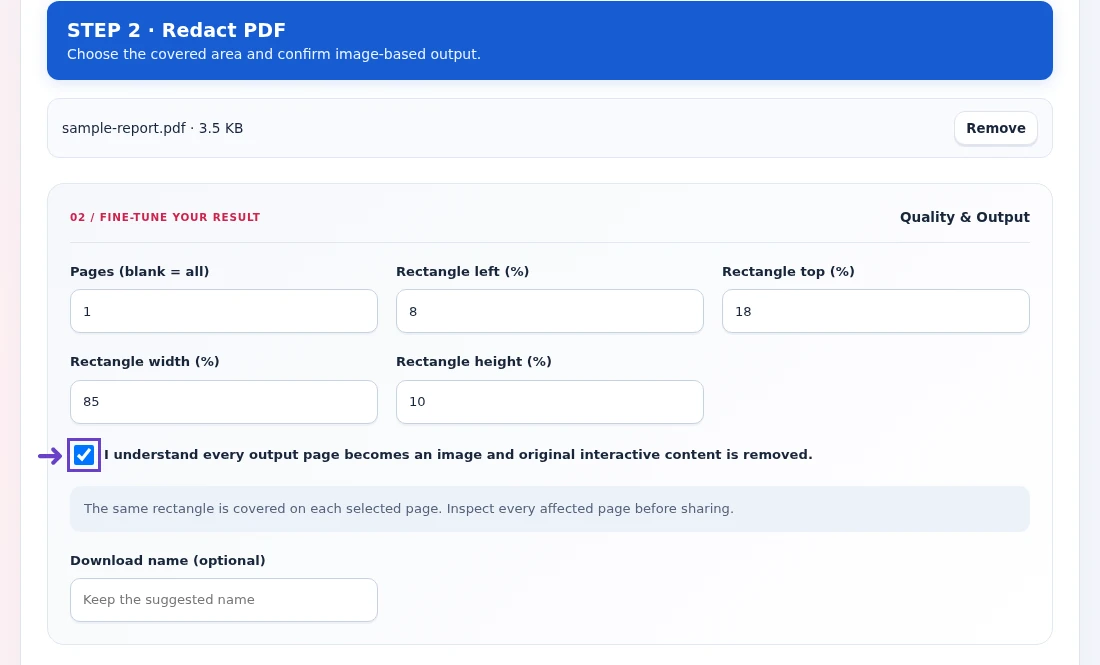
Task: Click the 'Rectangle width (%)' label
Action: pyautogui.click(x=145, y=362)
